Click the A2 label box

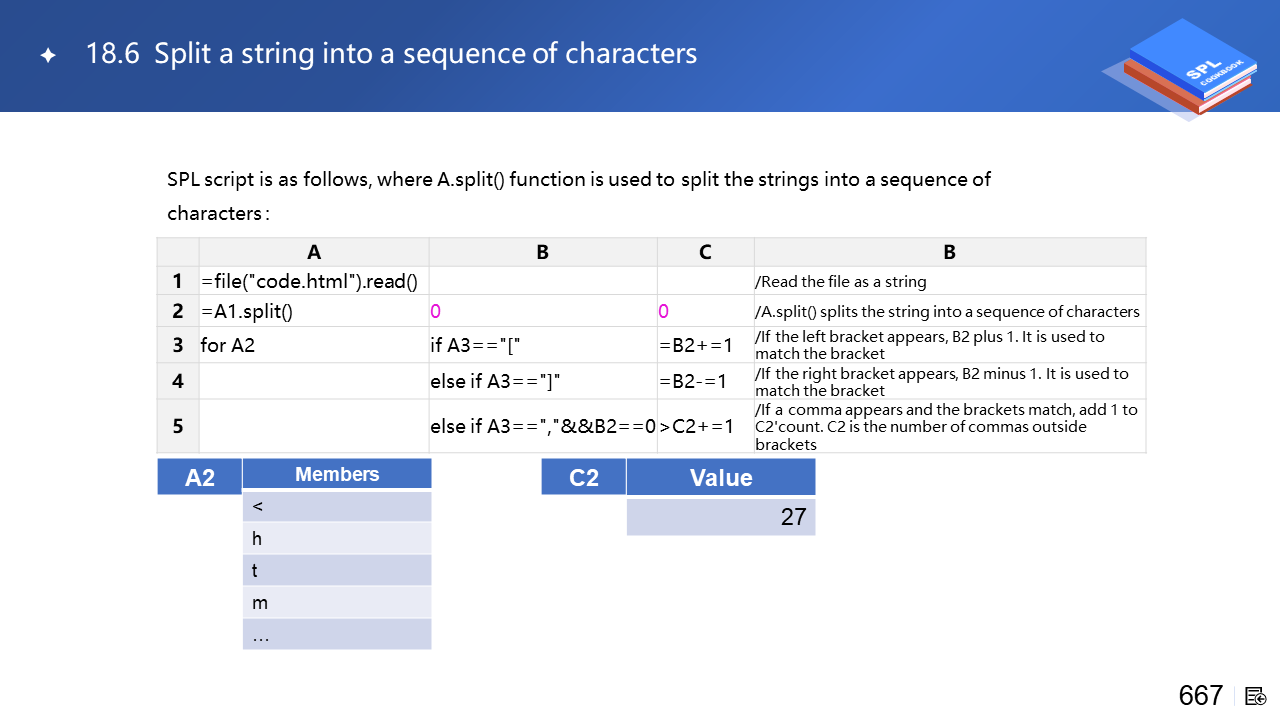(x=199, y=477)
